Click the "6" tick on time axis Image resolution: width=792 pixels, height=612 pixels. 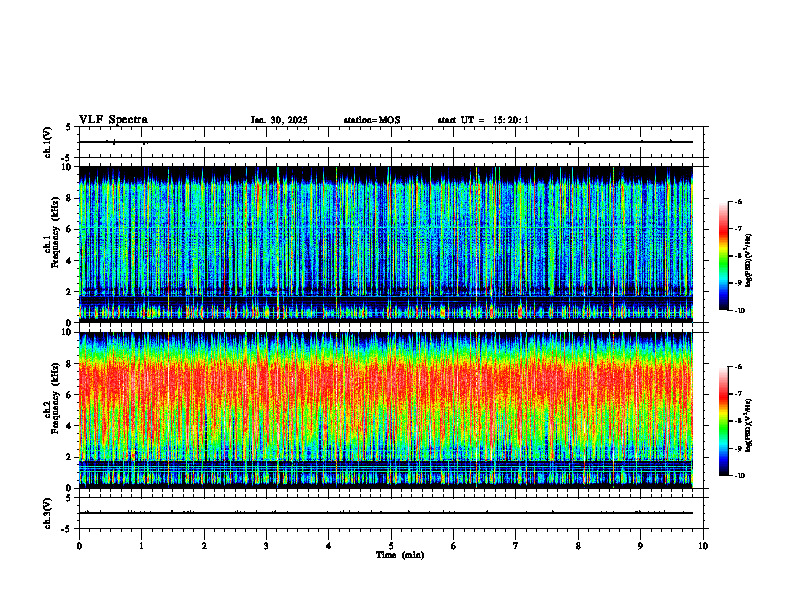454,546
